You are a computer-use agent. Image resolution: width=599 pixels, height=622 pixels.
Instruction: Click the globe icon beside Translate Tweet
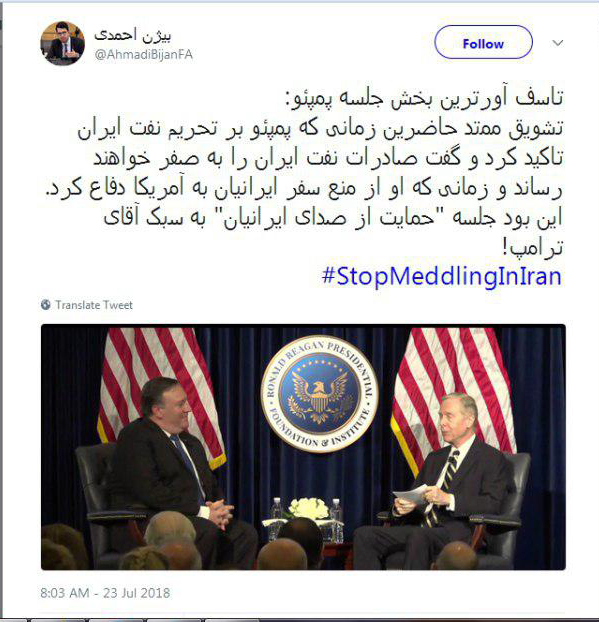pos(46,305)
